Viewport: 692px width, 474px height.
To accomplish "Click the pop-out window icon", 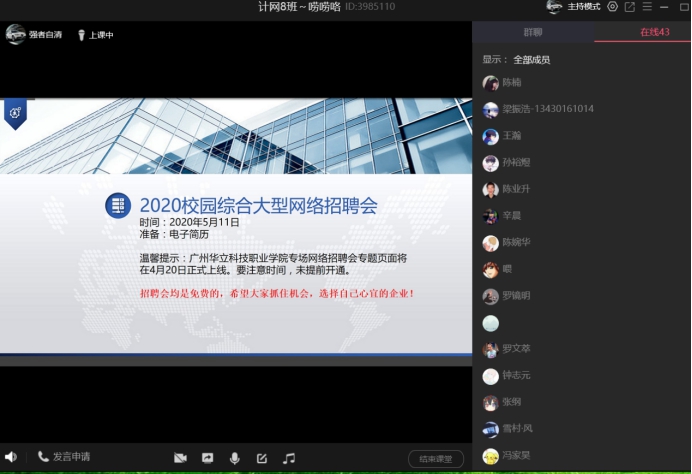I will coord(630,7).
